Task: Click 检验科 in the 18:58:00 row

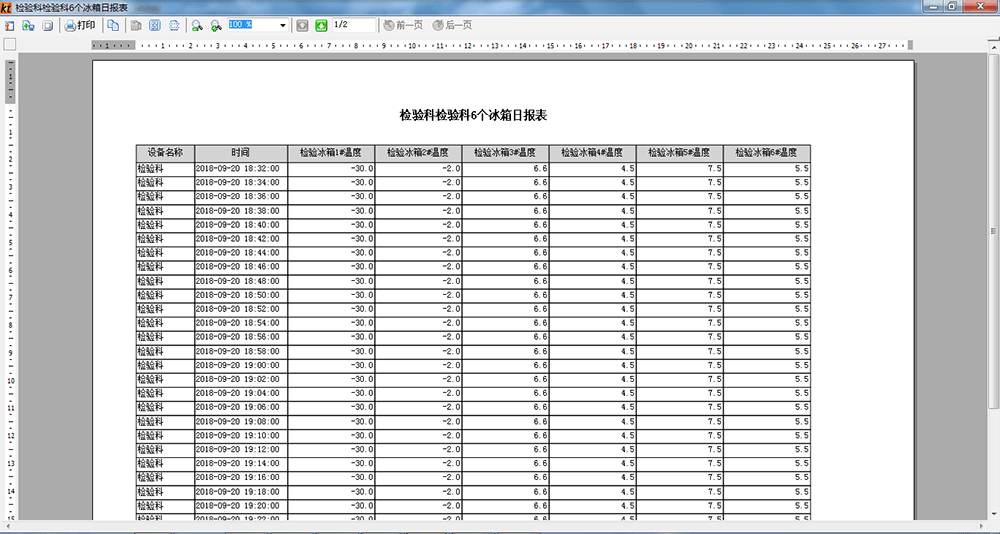Action: click(151, 351)
